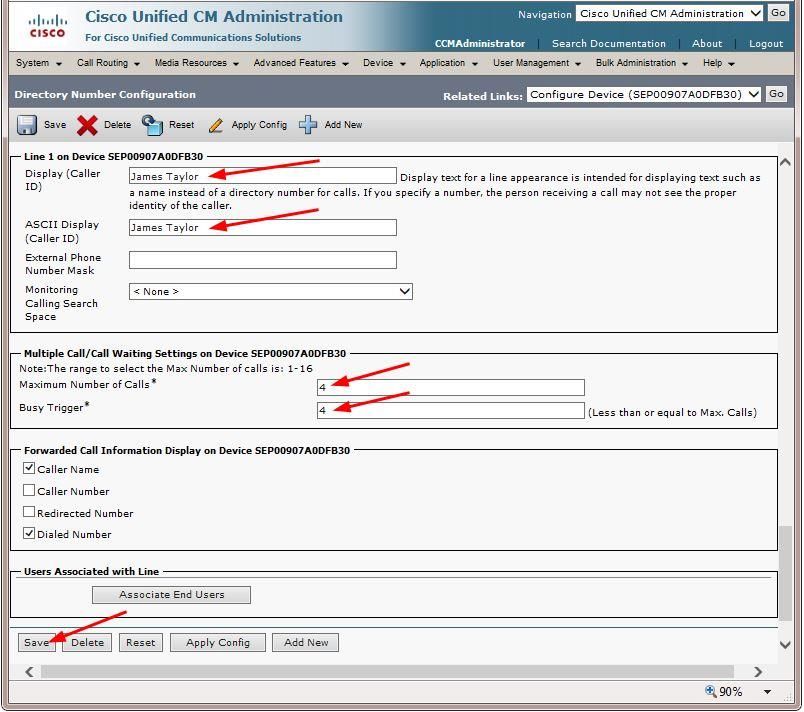This screenshot has width=804, height=712.
Task: Click the horizontal scrollbar right arrow
Action: (x=758, y=672)
